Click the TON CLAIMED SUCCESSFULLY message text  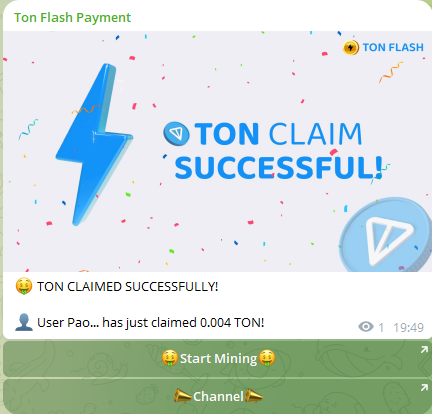(x=127, y=287)
